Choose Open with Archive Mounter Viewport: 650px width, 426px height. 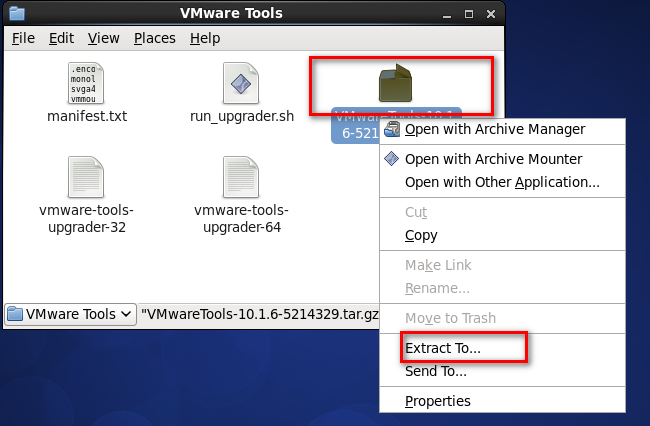[502, 159]
